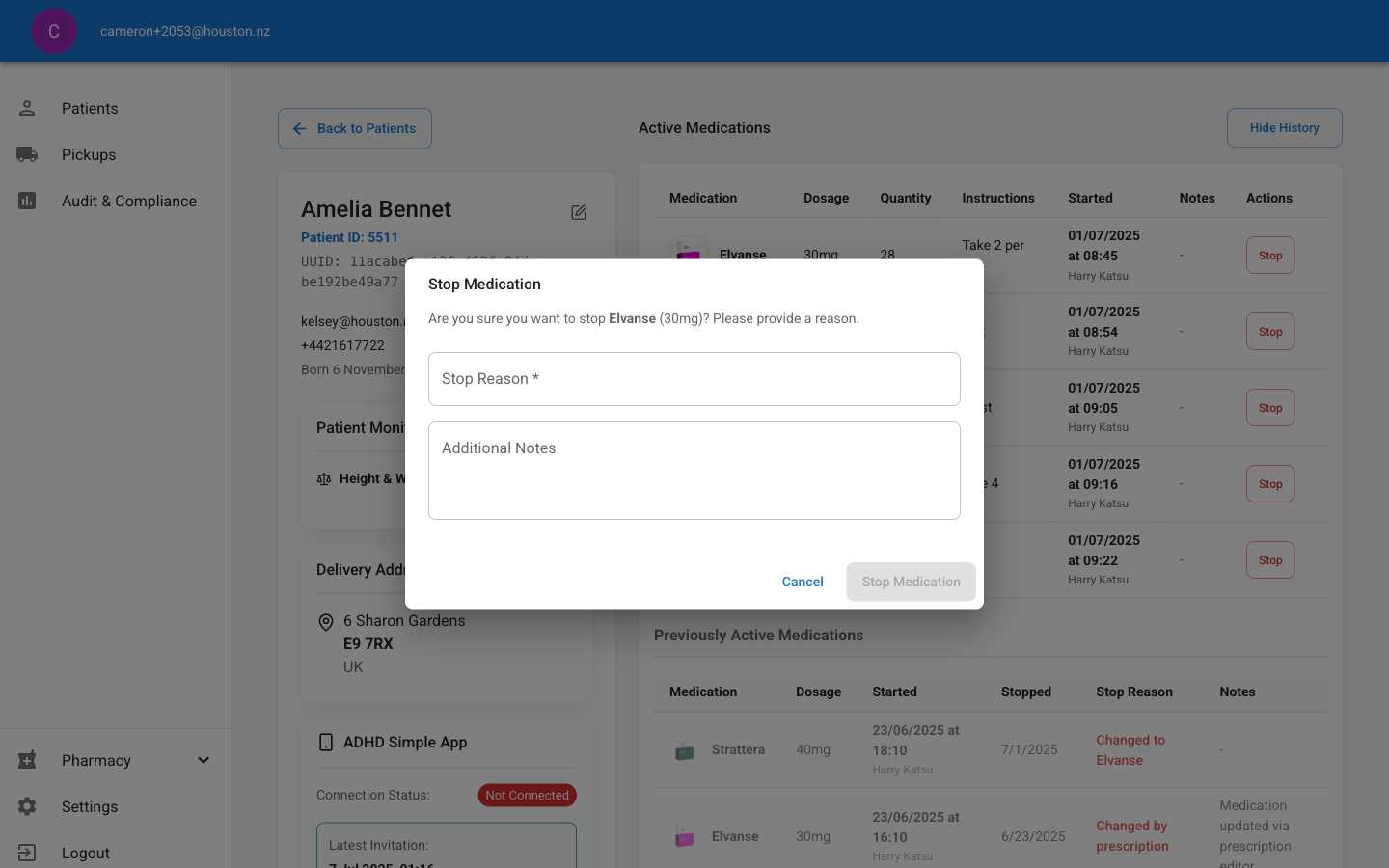Viewport: 1389px width, 868px height.
Task: Click the Previously Active Medications heading
Action: pos(759,636)
